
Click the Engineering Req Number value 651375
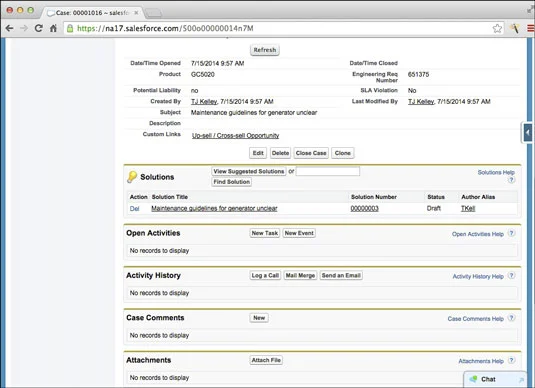click(418, 74)
